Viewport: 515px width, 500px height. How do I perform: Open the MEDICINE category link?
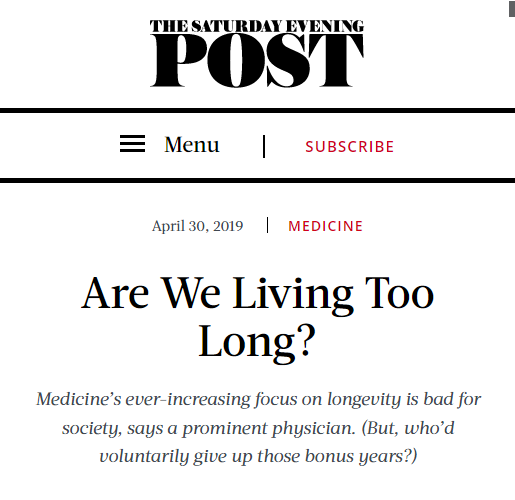coord(325,226)
